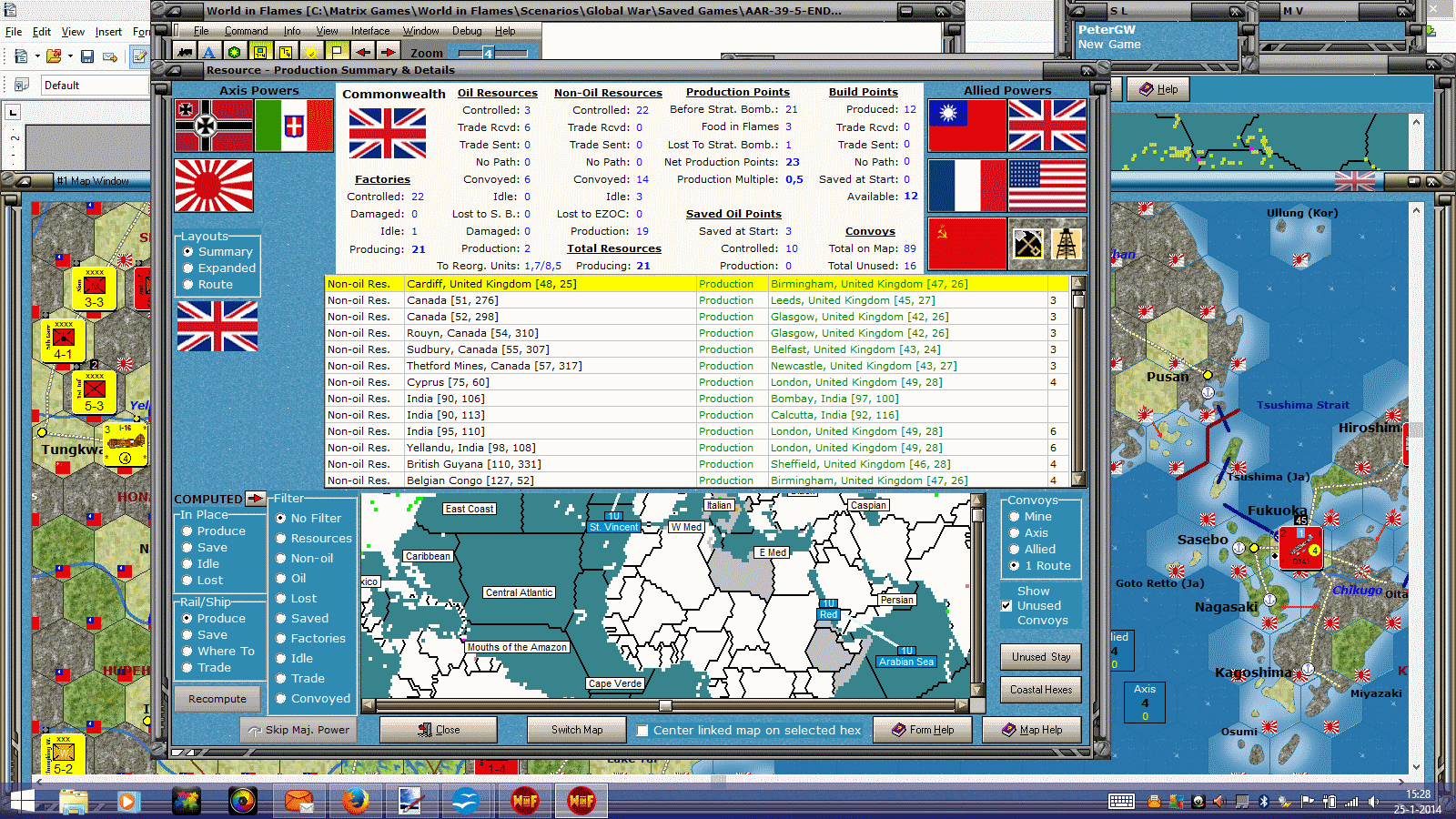Select the United States flag
This screenshot has height=819, width=1456.
pos(1047,185)
